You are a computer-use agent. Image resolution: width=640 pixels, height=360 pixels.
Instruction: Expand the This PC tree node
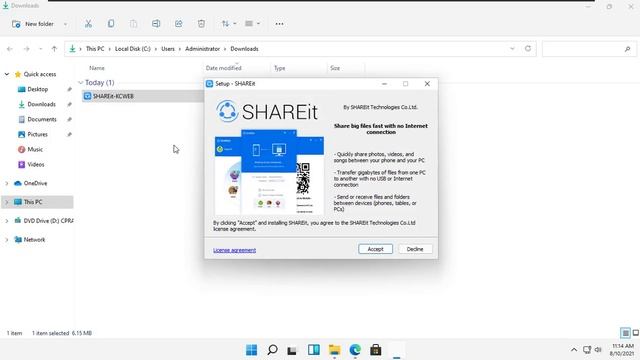(x=7, y=202)
